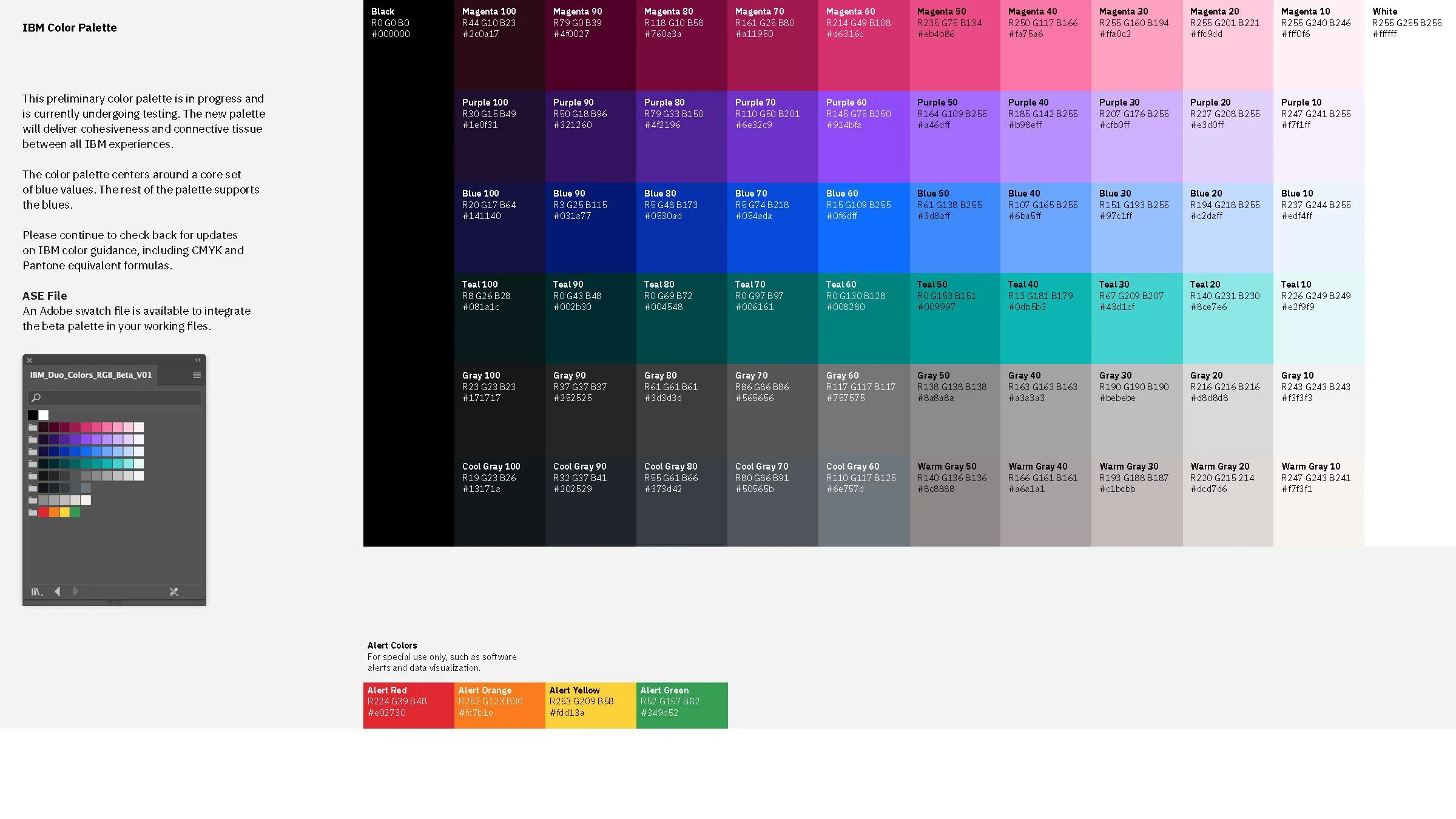Click the crossed-out eyedropper icon in panel footer
The height and width of the screenshot is (819, 1456).
coord(174,591)
